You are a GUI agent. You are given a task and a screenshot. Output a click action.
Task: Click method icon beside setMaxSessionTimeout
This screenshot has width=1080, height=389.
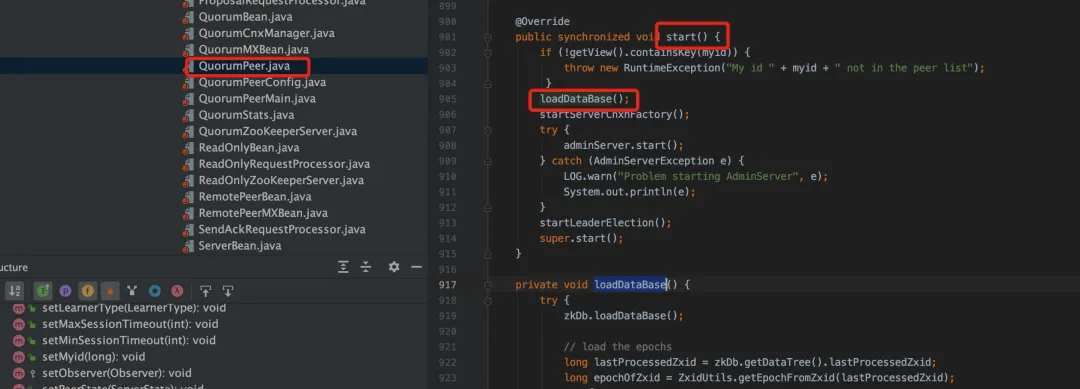(x=19, y=324)
